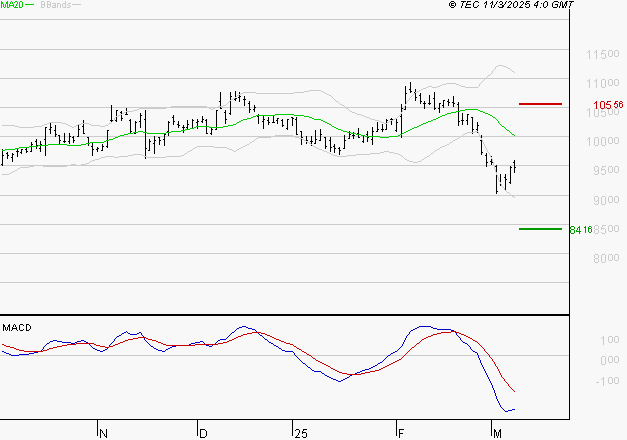Click the 10000 price axis label

(x=603, y=141)
